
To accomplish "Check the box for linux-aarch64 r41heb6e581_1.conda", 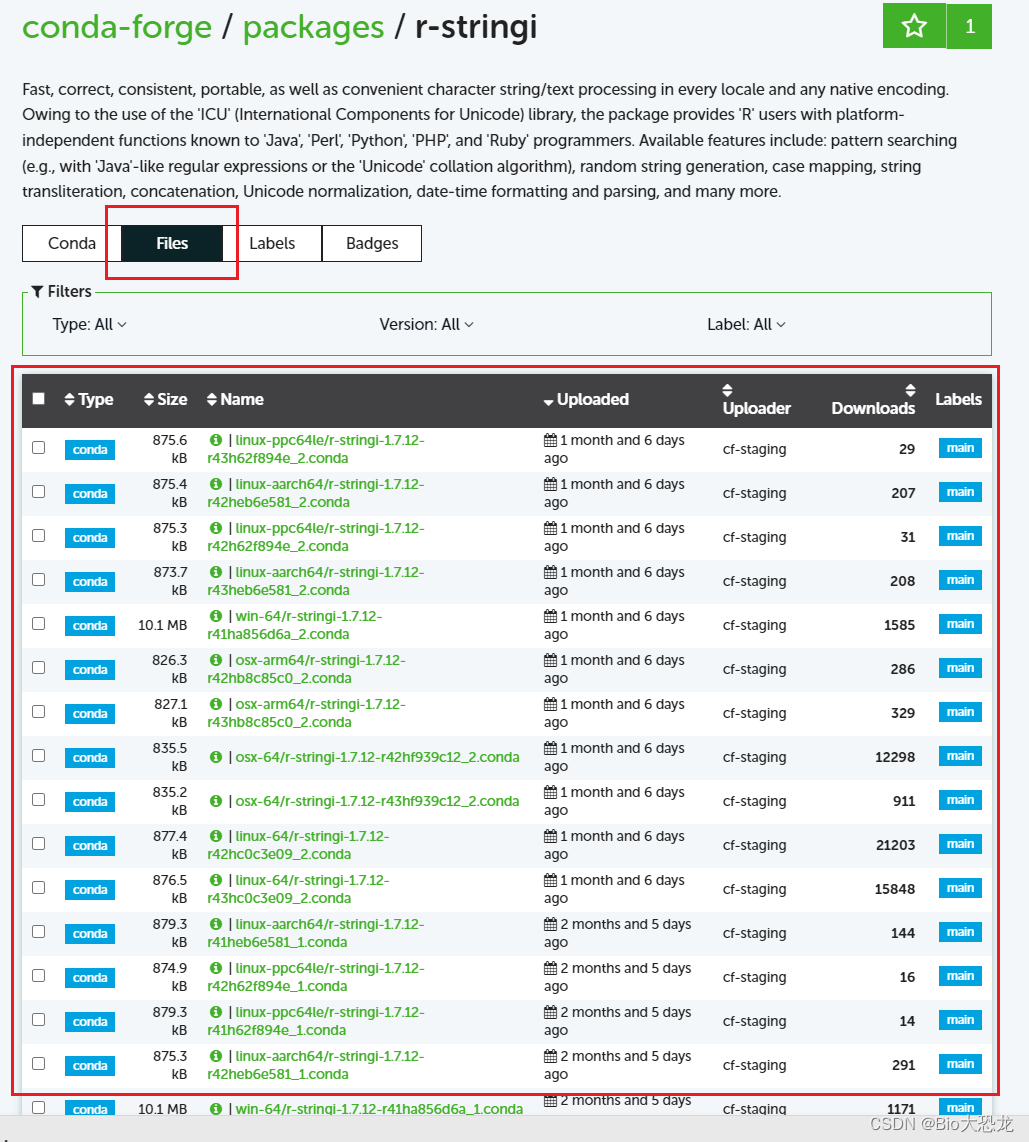I will click(39, 932).
